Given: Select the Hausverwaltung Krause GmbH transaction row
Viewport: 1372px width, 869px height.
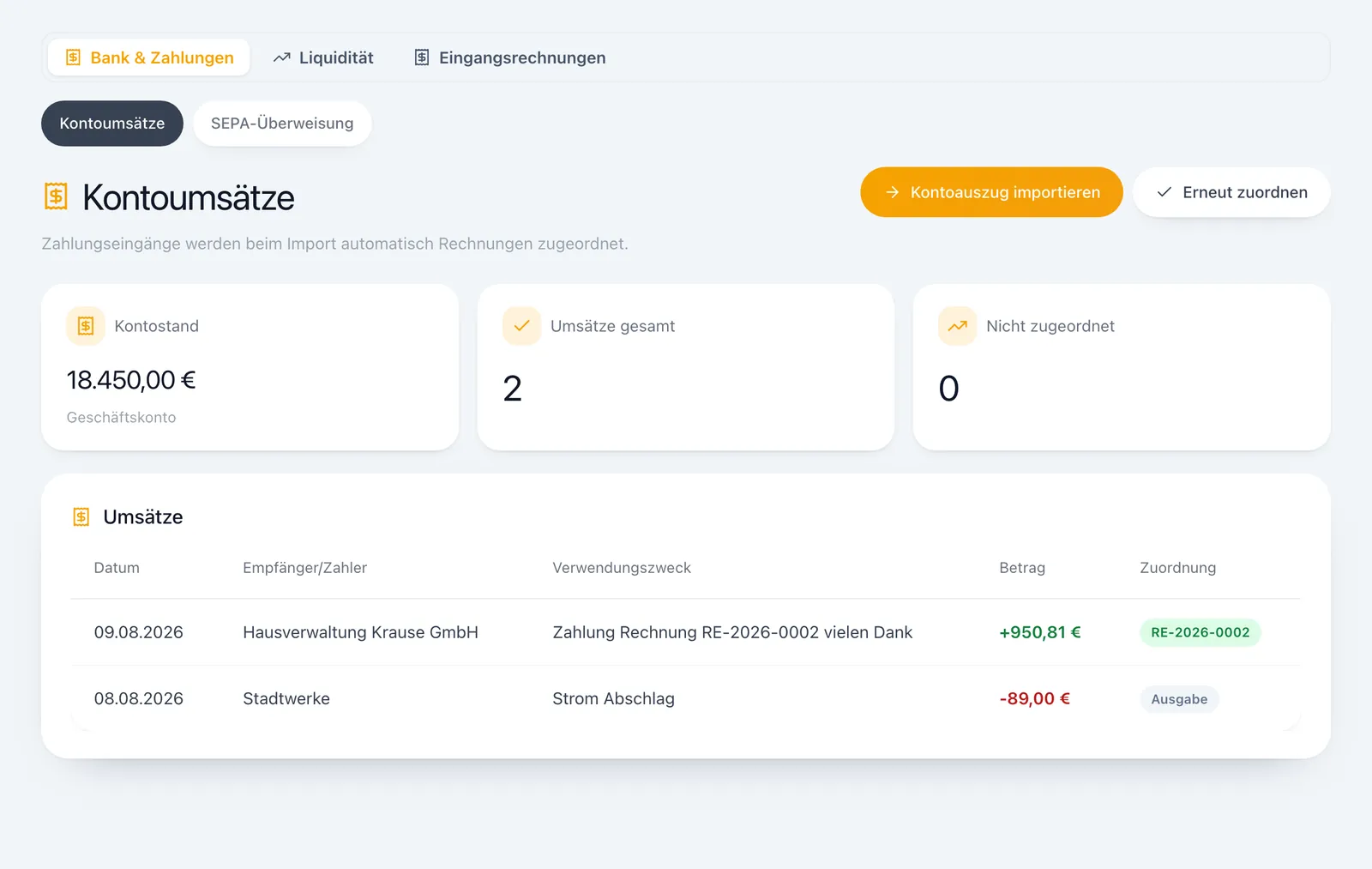Looking at the screenshot, I should tap(685, 632).
